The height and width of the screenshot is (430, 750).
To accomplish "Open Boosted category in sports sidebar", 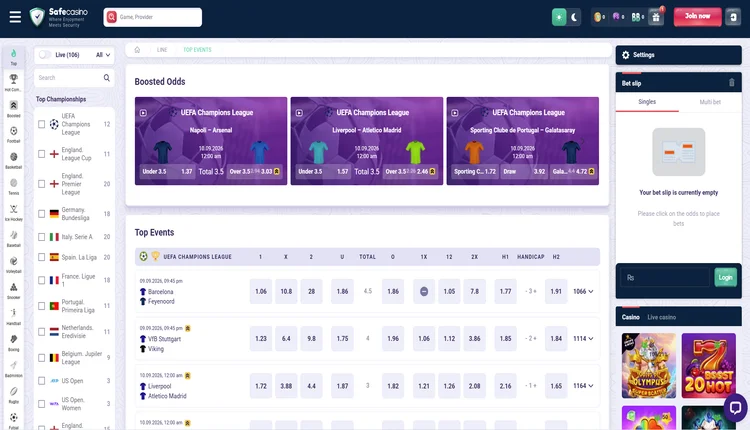I will tap(13, 109).
